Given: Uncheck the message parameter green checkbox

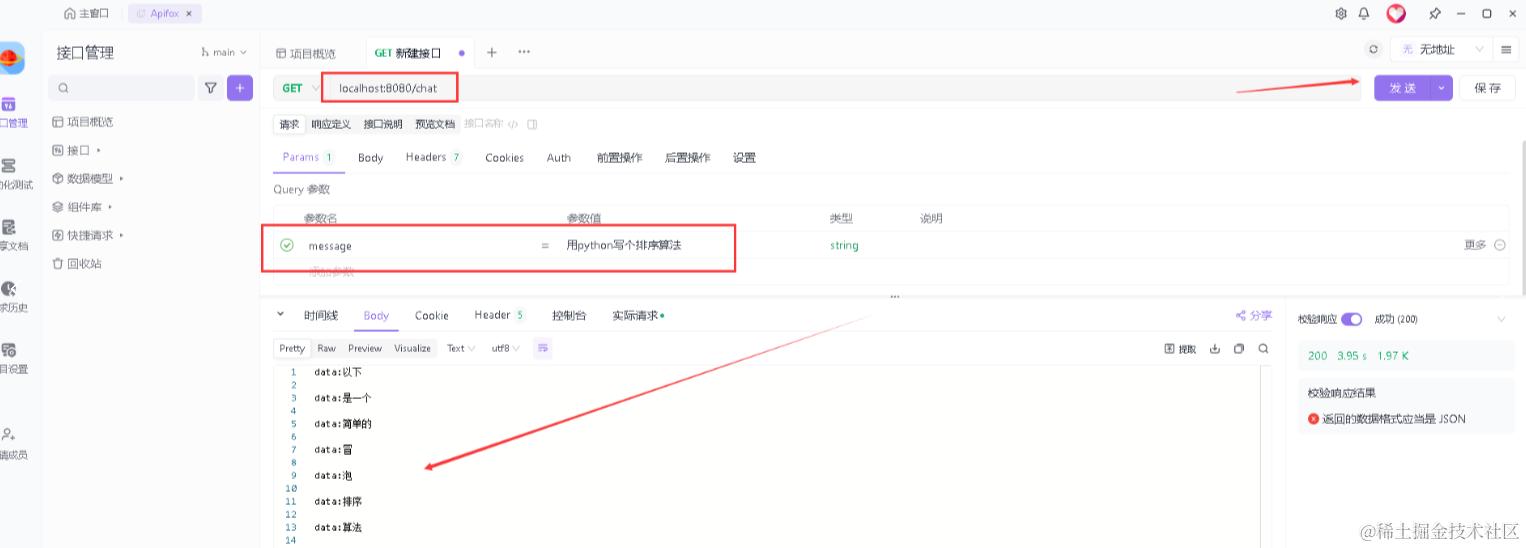Looking at the screenshot, I should pyautogui.click(x=287, y=245).
